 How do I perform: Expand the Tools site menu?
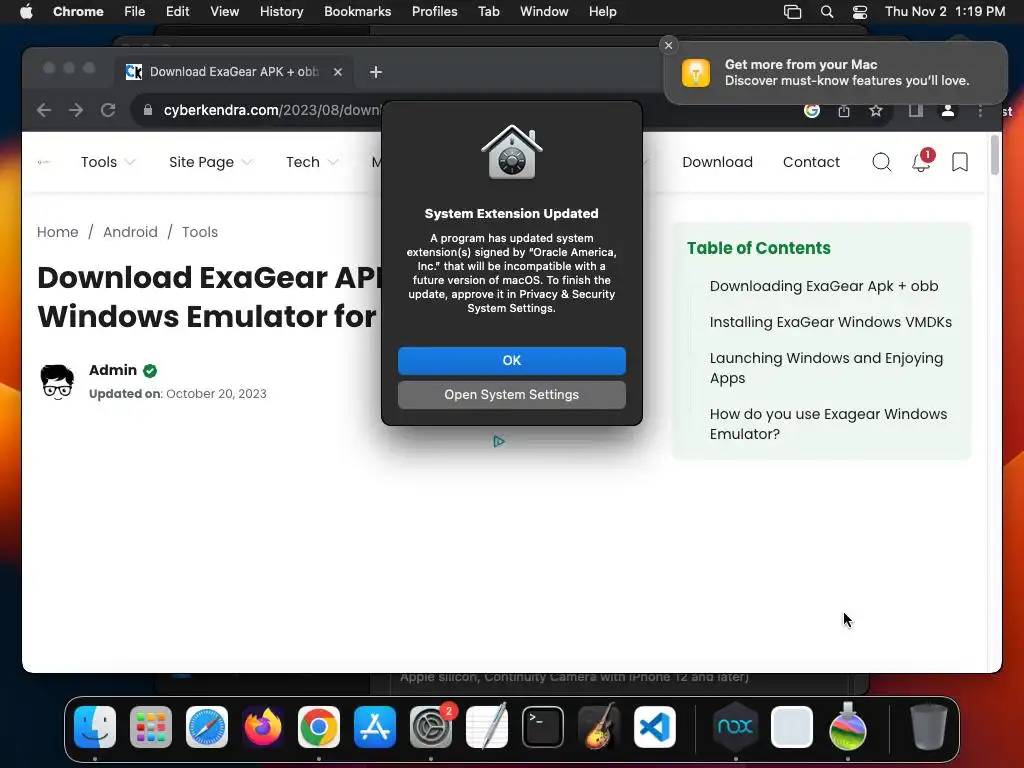[x=108, y=162]
